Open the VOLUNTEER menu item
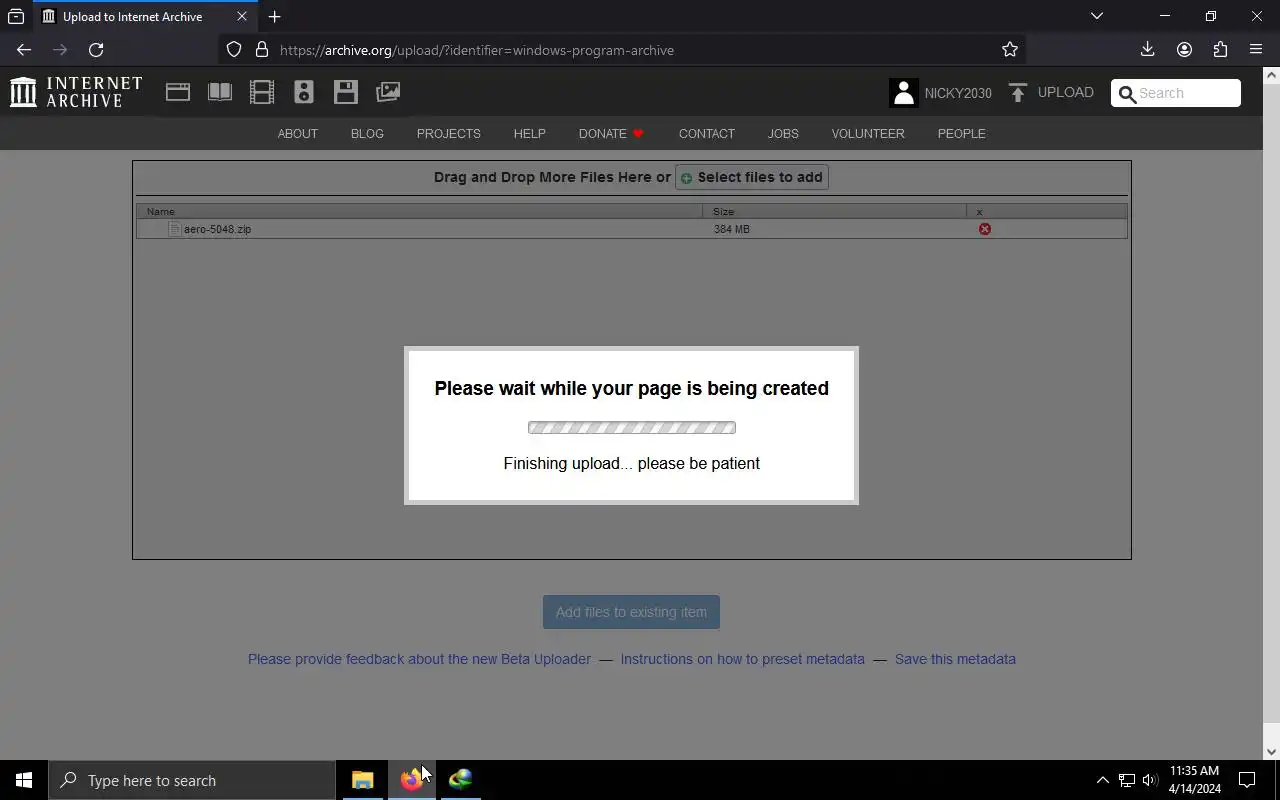1280x800 pixels. (868, 133)
